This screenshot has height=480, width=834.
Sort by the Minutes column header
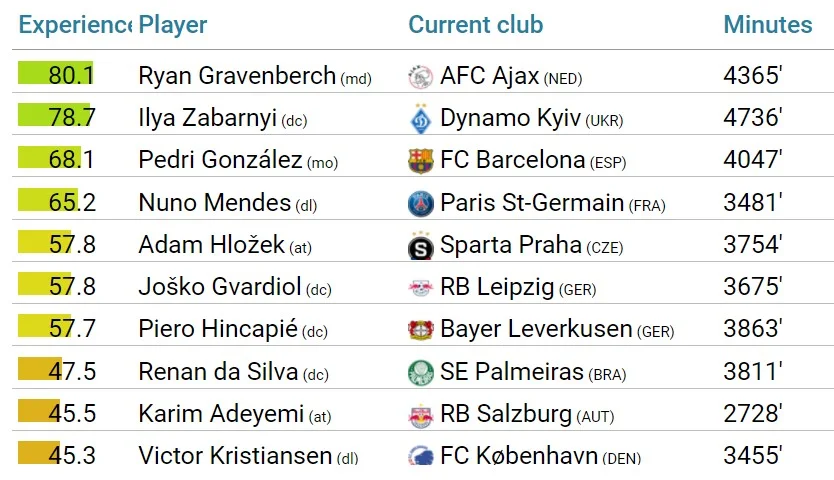pyautogui.click(x=768, y=25)
